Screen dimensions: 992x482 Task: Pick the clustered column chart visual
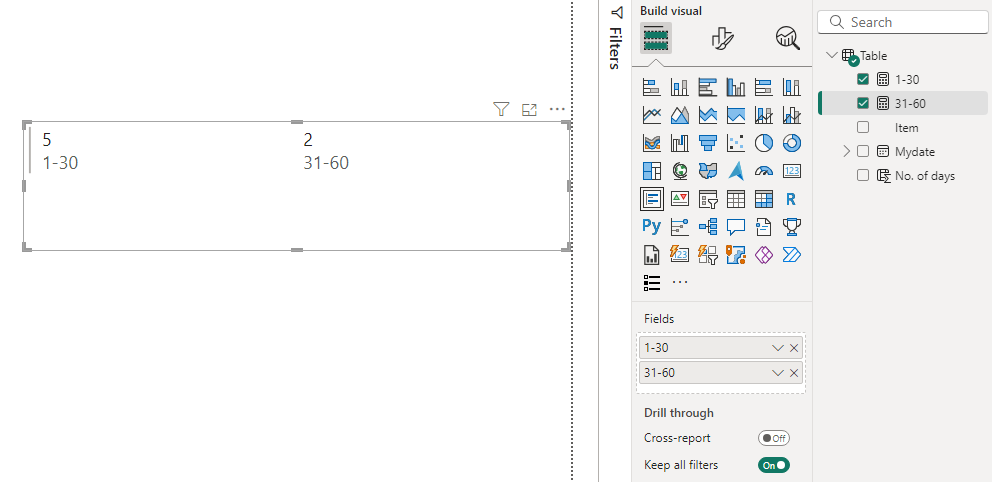pyautogui.click(x=736, y=87)
